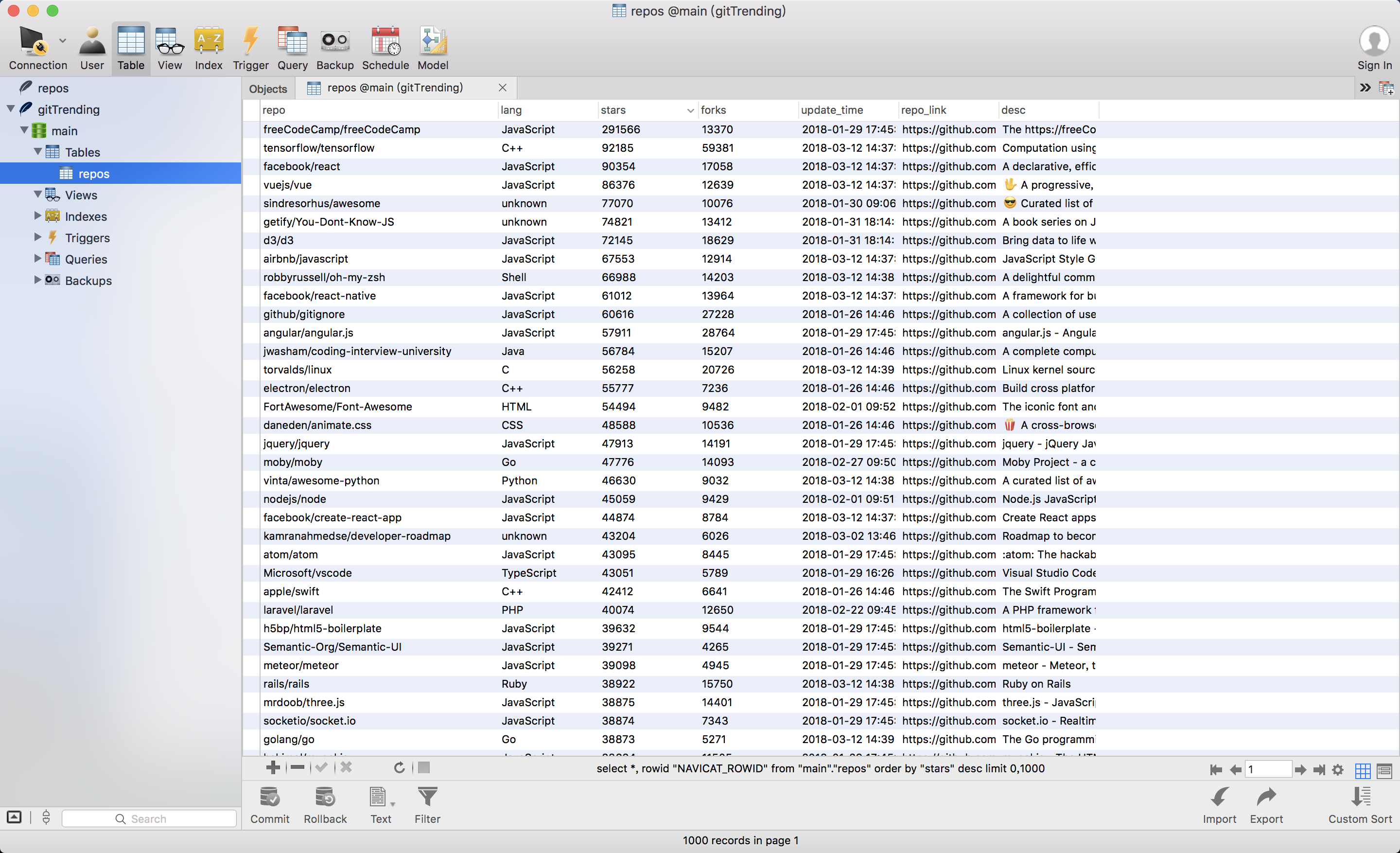Open the User management tool

pyautogui.click(x=92, y=48)
